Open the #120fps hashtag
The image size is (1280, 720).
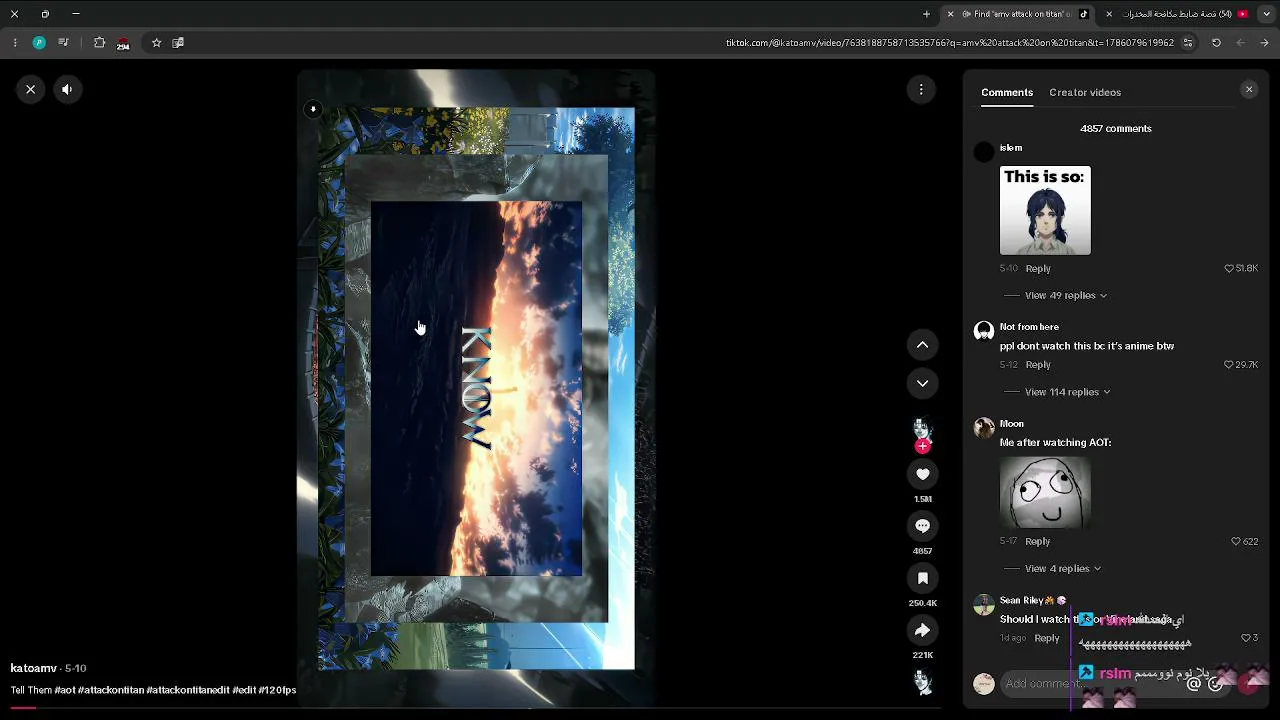tap(277, 690)
